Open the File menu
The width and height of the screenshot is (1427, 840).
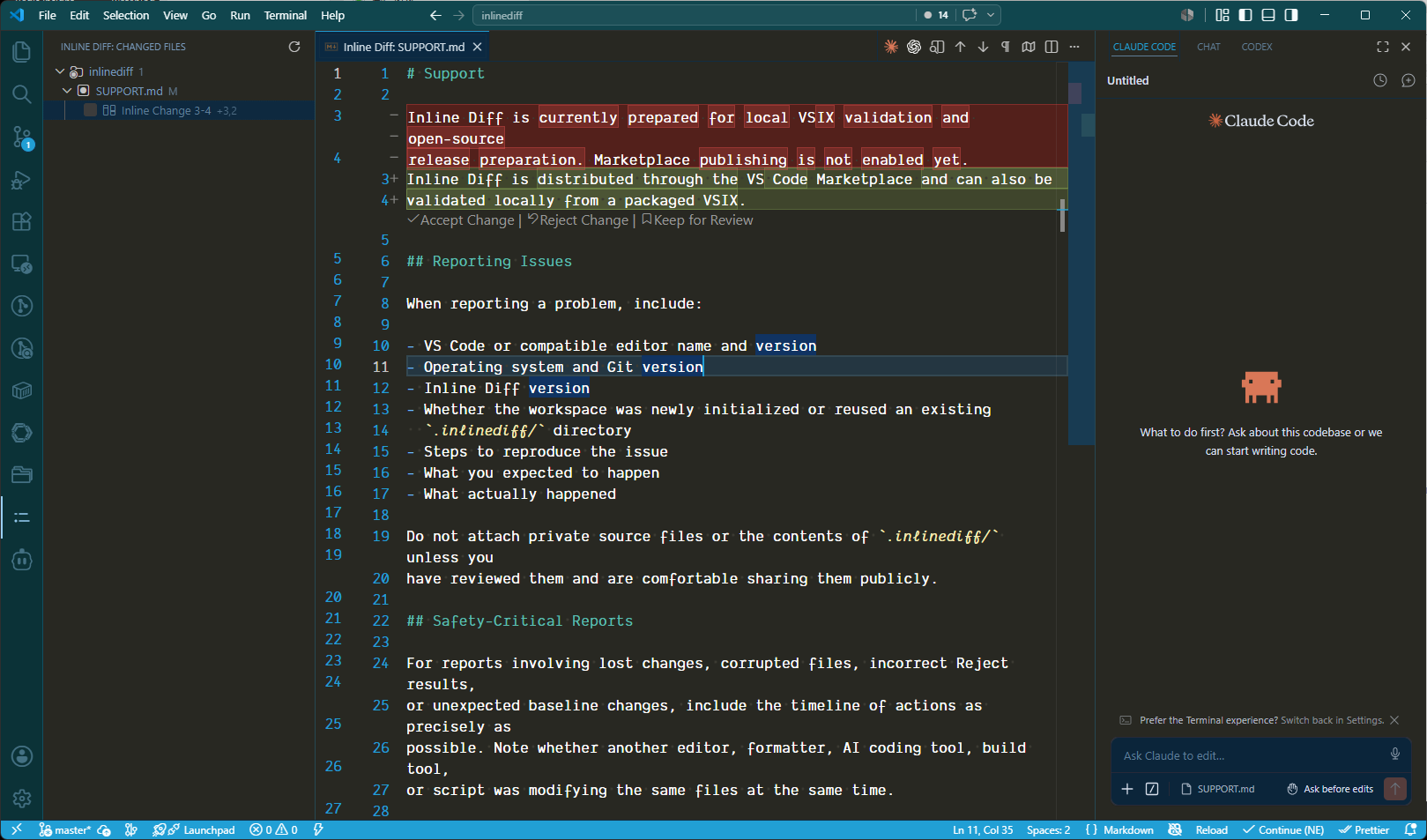48,15
